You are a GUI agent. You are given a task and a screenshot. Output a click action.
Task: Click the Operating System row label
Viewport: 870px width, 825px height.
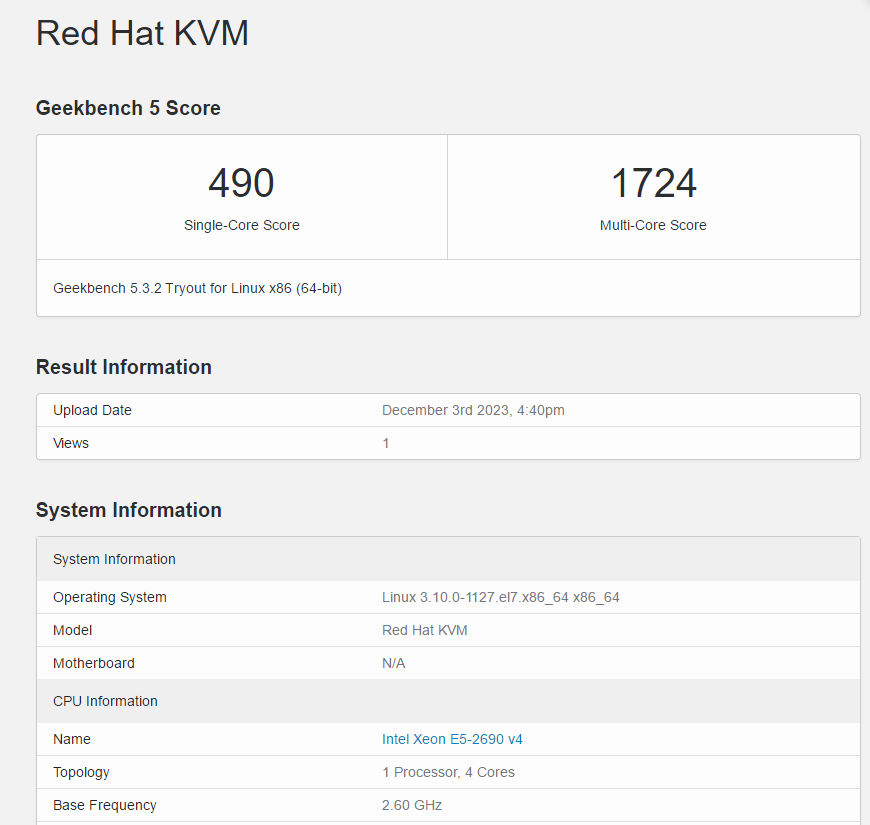pyautogui.click(x=110, y=597)
